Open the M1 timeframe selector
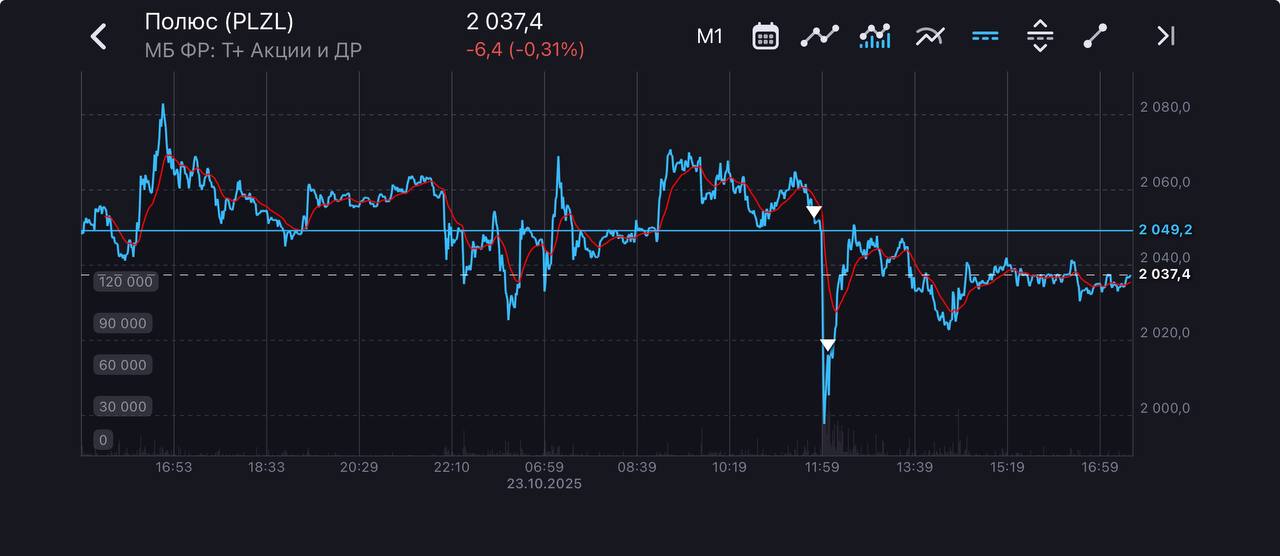 pos(709,37)
